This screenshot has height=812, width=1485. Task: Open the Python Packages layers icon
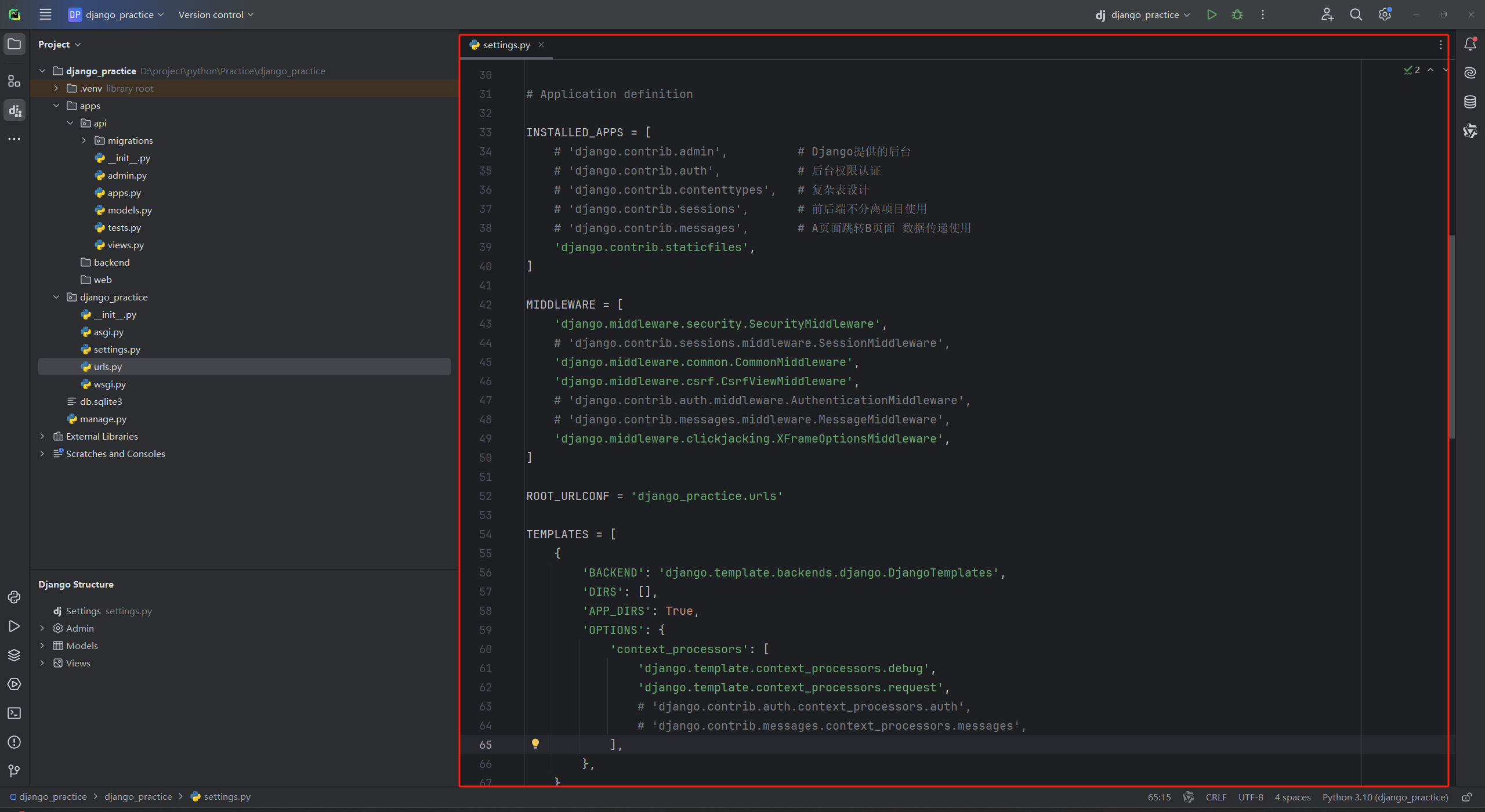(x=14, y=655)
